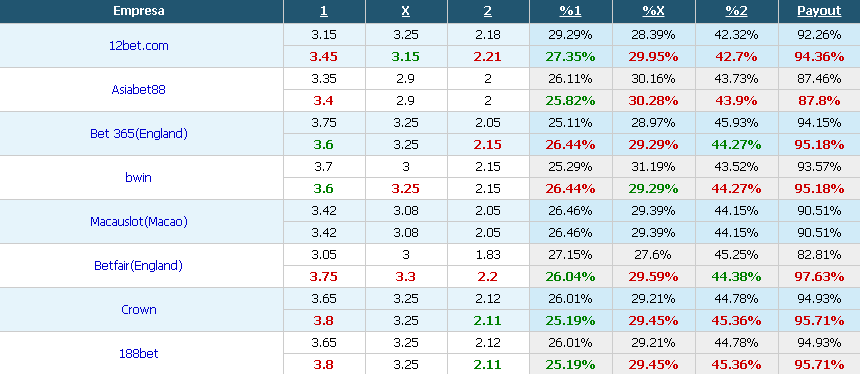Select Betfair's 97.63% payout cell
Screen dimensions: 860x374
coord(819,277)
